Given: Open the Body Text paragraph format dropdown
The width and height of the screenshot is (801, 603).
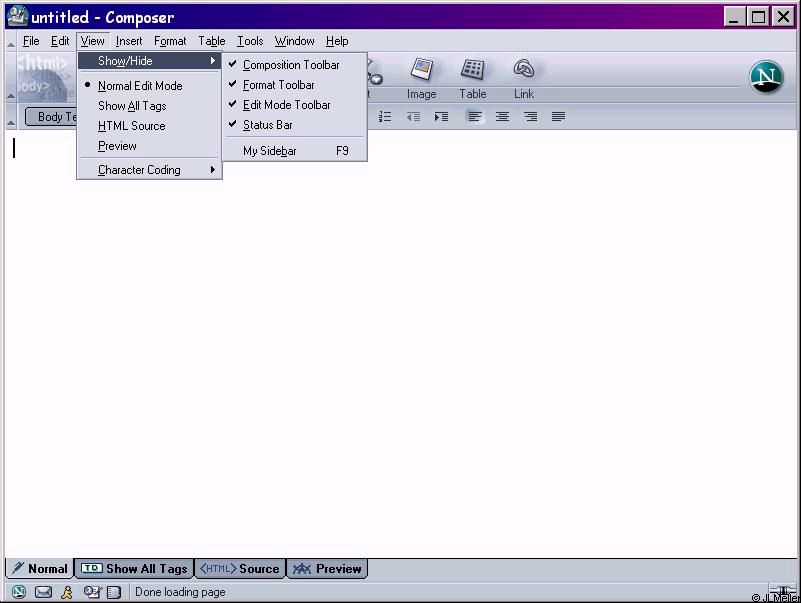Looking at the screenshot, I should (51, 117).
